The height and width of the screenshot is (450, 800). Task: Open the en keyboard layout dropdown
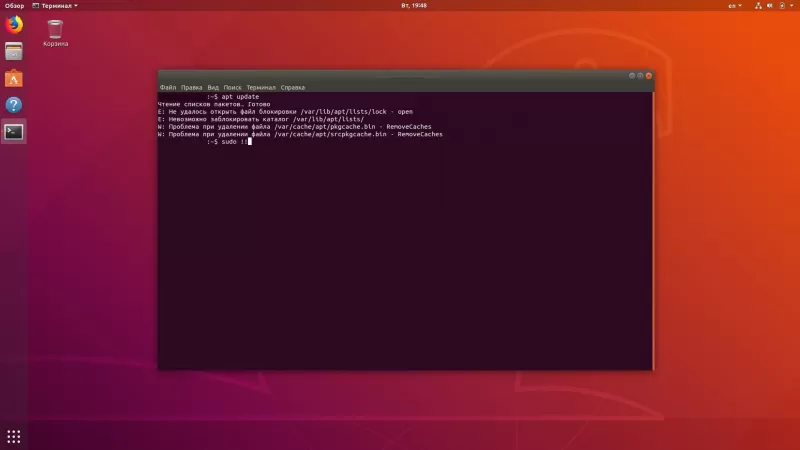pyautogui.click(x=735, y=6)
